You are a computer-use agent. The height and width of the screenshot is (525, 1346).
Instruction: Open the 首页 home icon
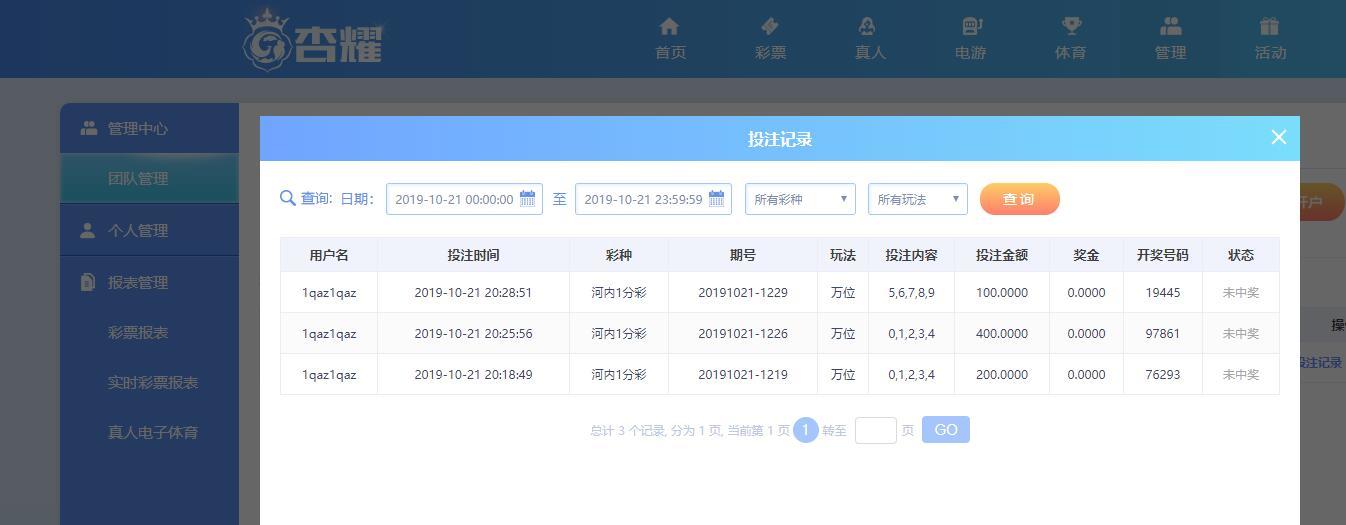[x=670, y=26]
